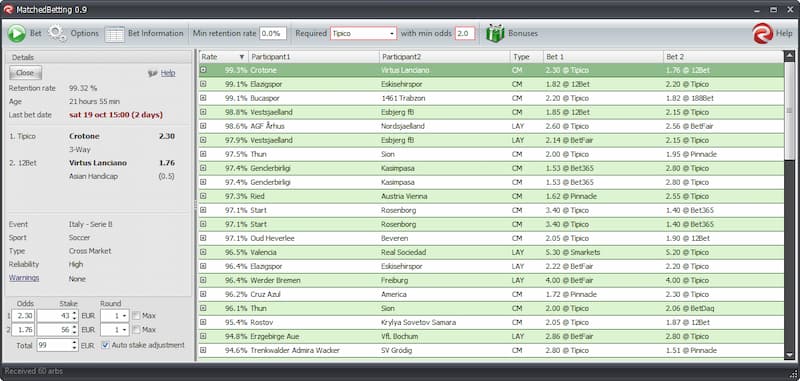Click the 'Received 60 arbs' status text
The height and width of the screenshot is (381, 800).
34,371
